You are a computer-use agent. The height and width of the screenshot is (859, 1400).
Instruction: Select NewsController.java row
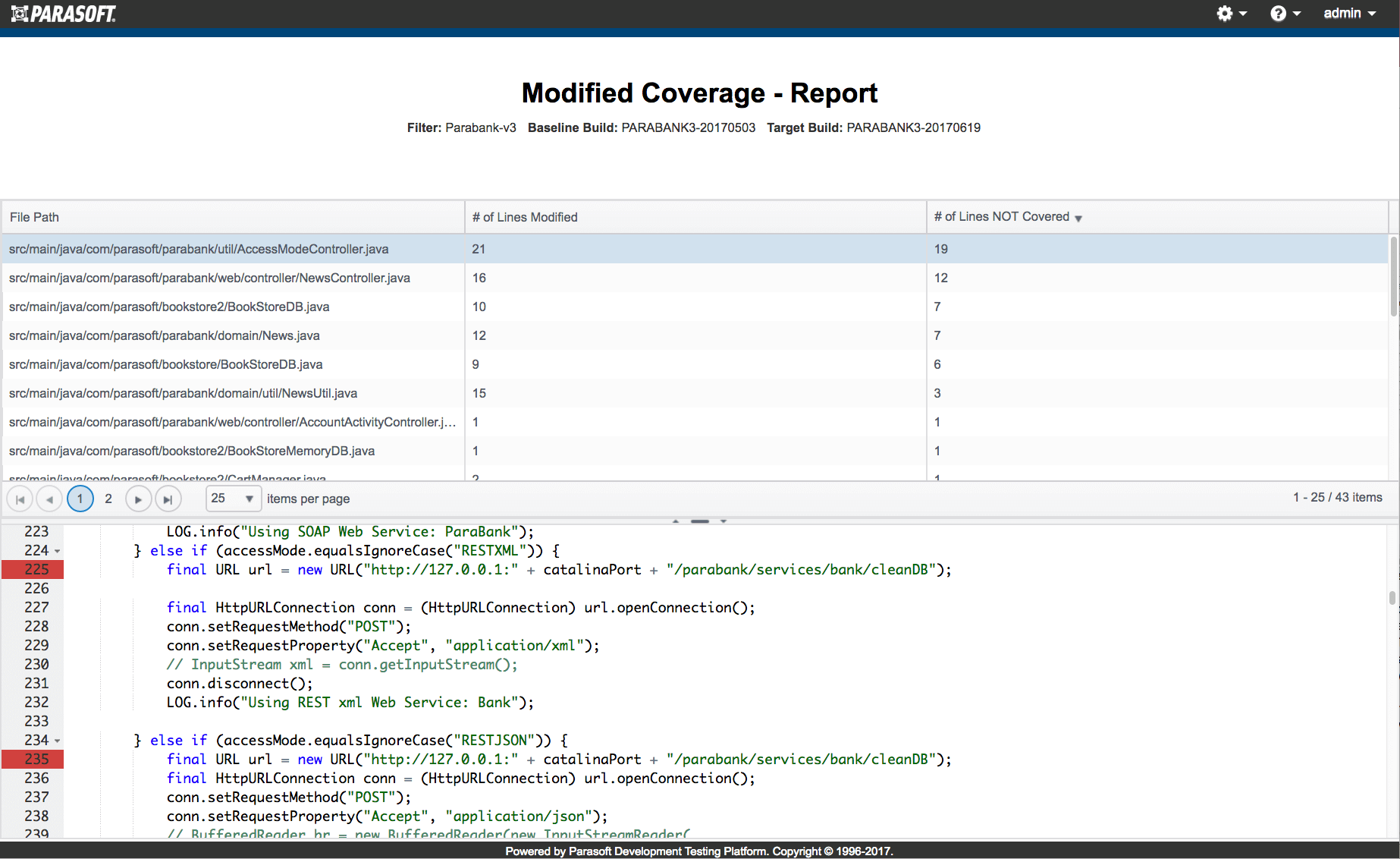(695, 278)
